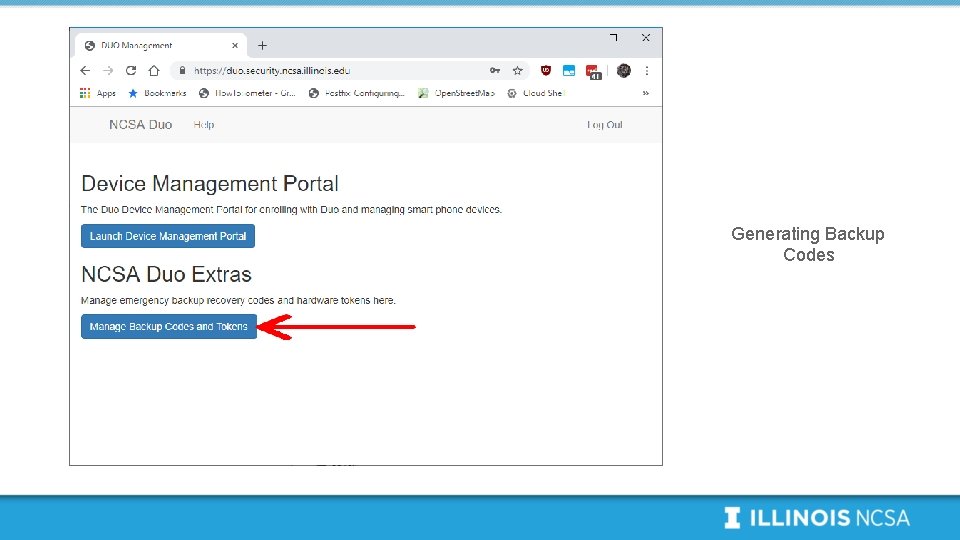Open the HowTo bookmark in bookmarks bar
960x540 pixels.
tap(247, 93)
